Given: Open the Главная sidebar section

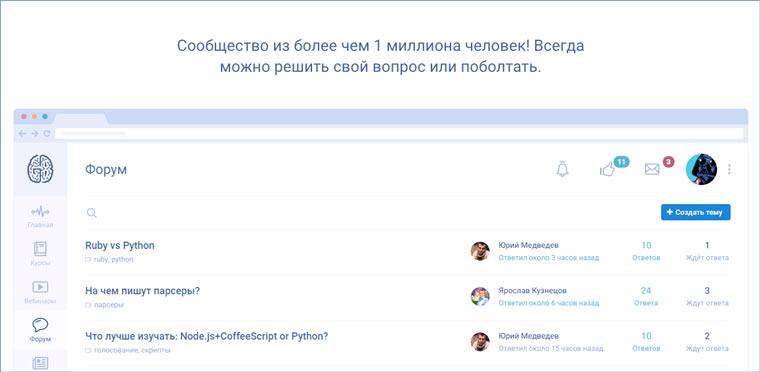Looking at the screenshot, I should pyautogui.click(x=40, y=217).
